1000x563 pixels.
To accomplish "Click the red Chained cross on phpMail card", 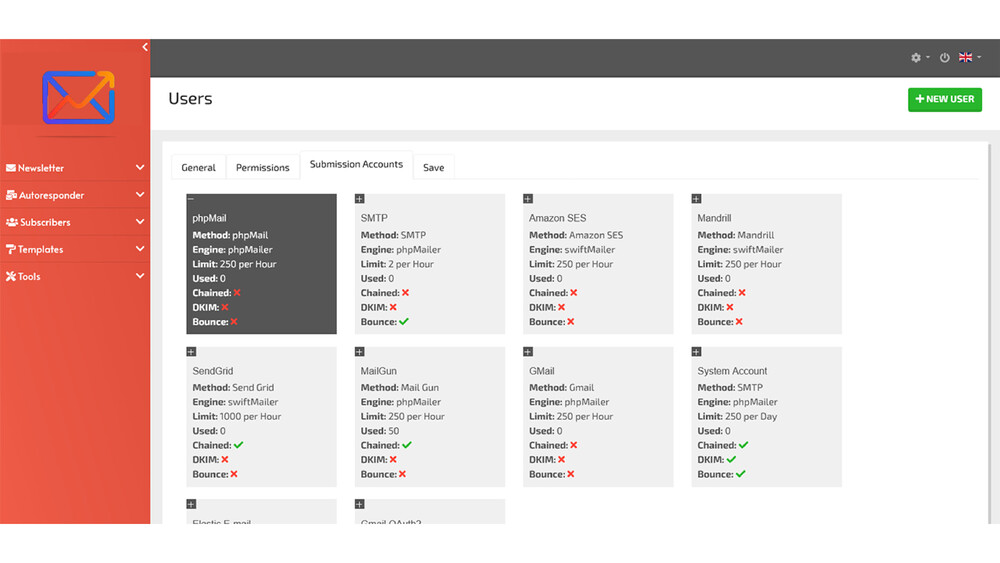I will pyautogui.click(x=237, y=293).
